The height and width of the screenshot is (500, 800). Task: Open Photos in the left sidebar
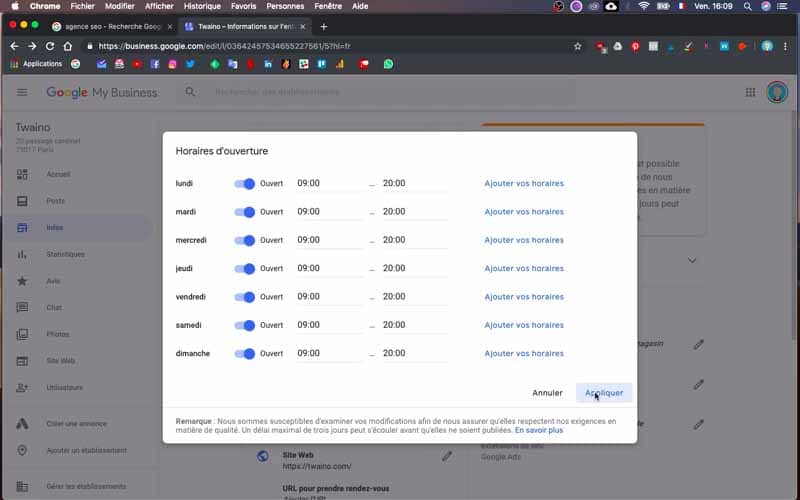click(x=58, y=334)
